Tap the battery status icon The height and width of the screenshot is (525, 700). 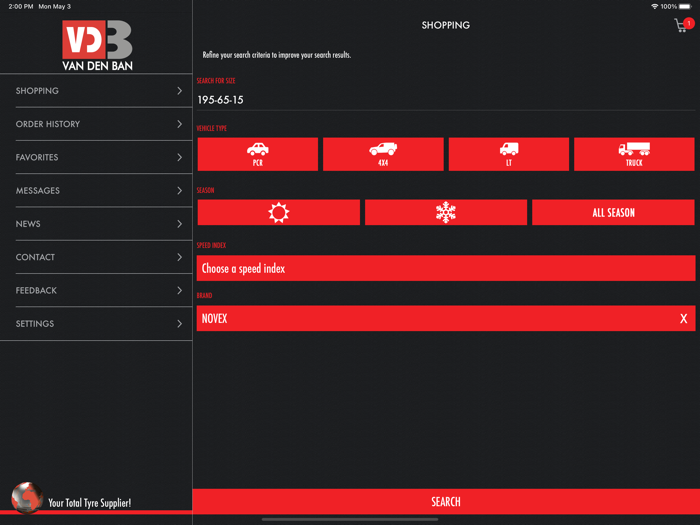pos(685,6)
